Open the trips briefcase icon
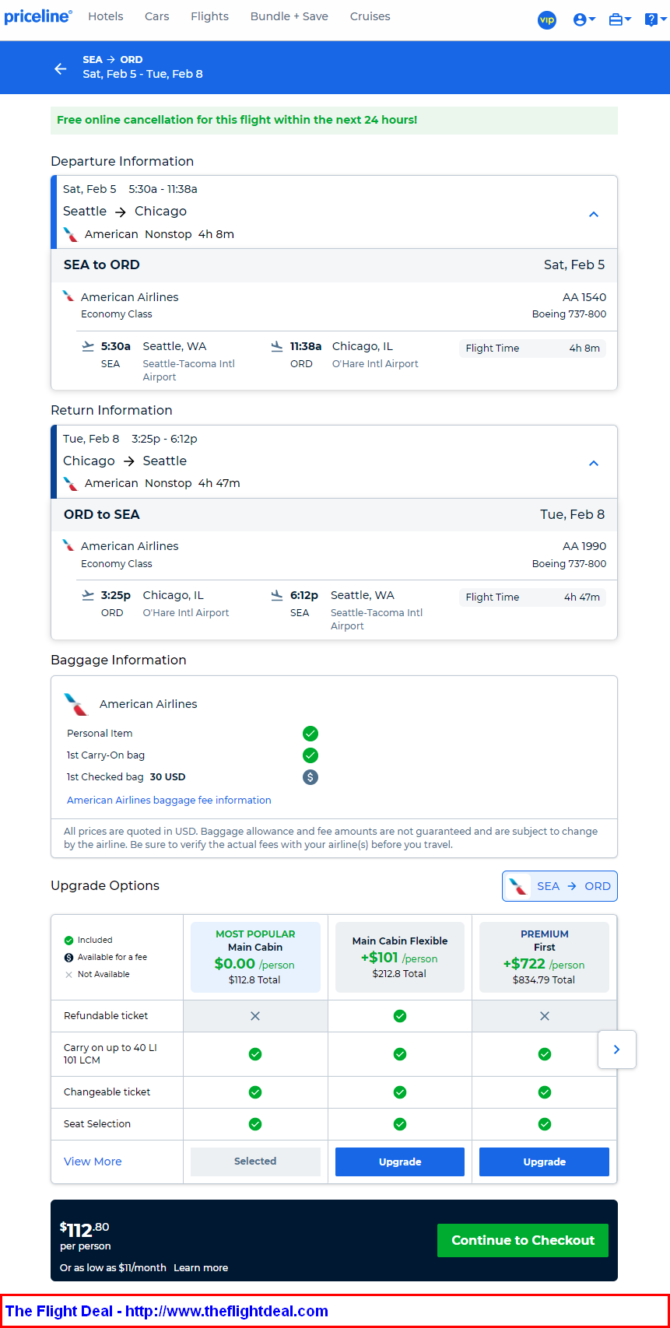Screen dimensions: 670x1328 pos(619,19)
